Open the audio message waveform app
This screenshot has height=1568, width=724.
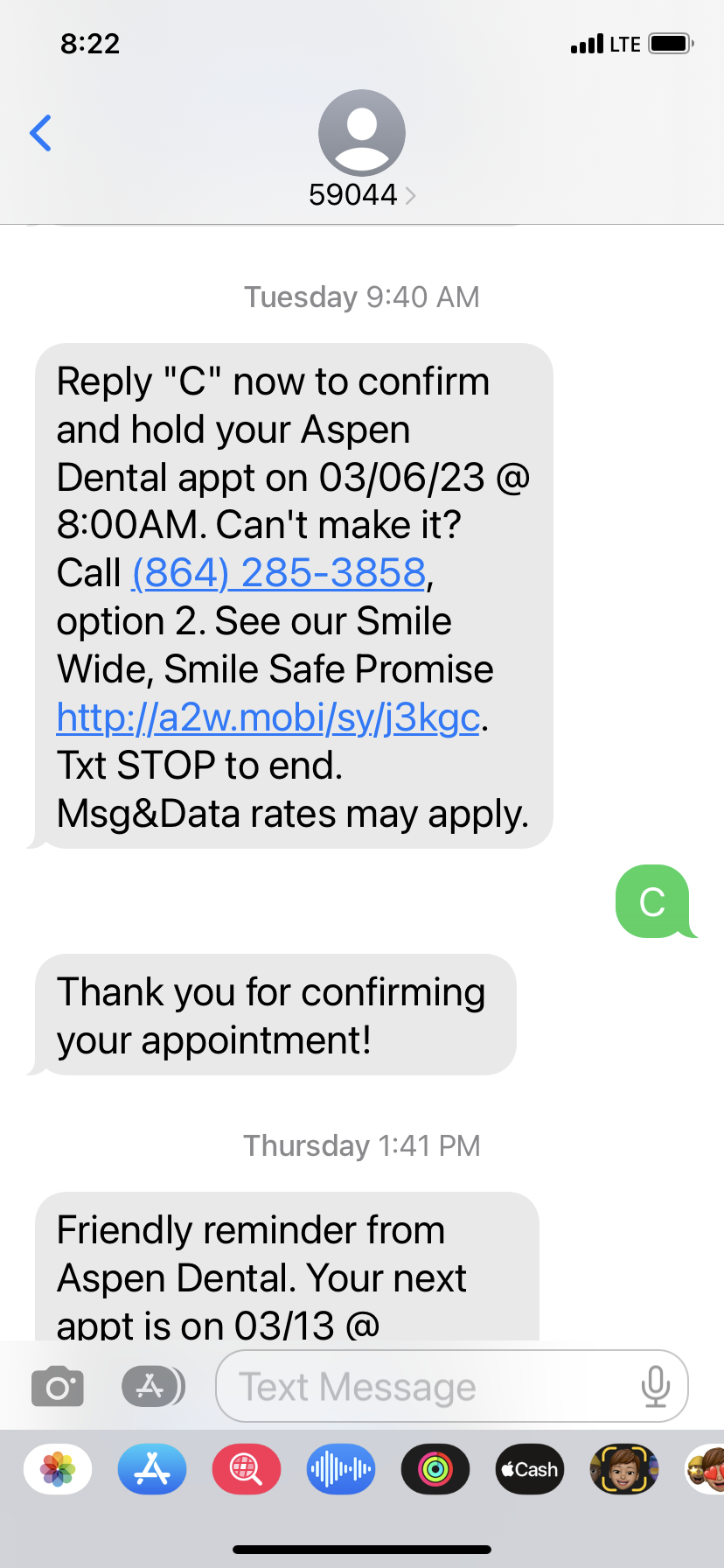click(341, 1469)
